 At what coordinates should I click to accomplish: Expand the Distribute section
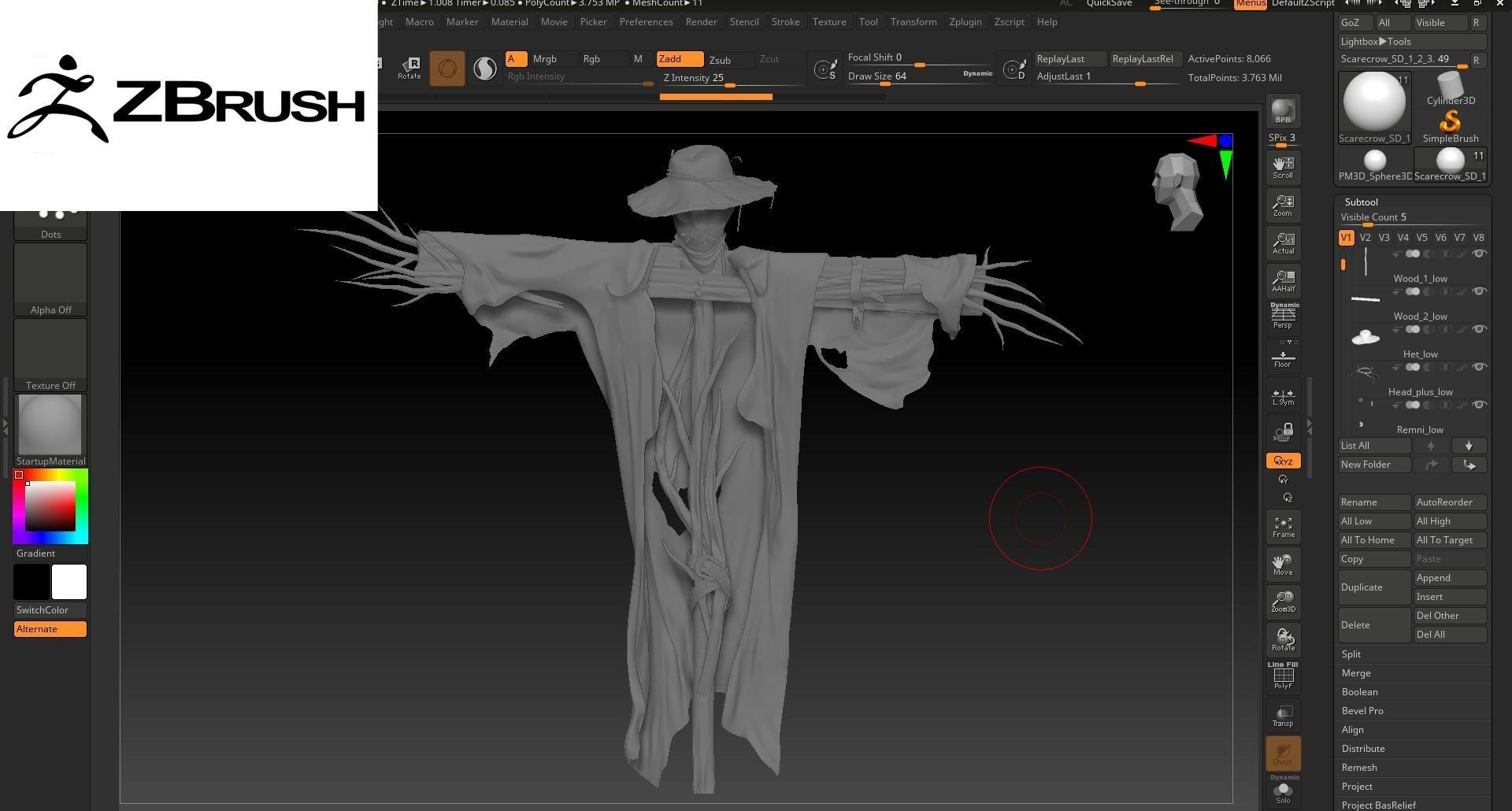(x=1363, y=749)
